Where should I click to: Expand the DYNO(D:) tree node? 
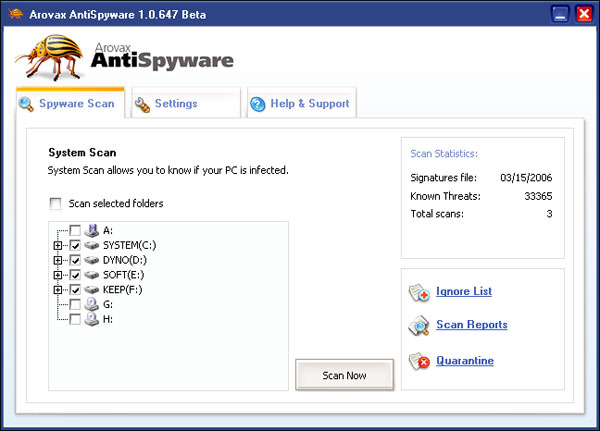coord(58,260)
